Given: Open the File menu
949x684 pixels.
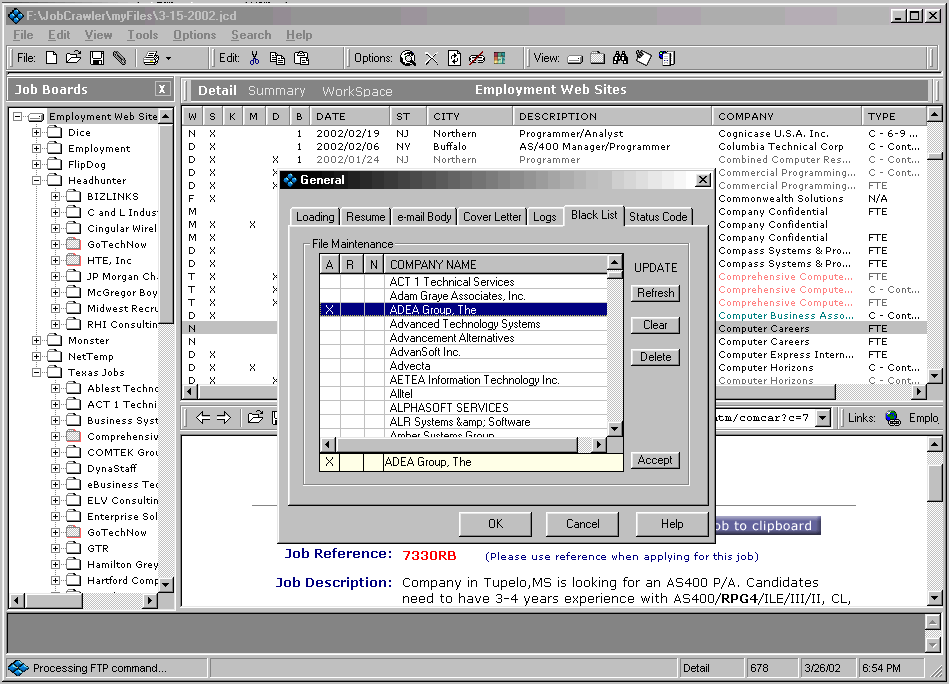Looking at the screenshot, I should pyautogui.click(x=23, y=35).
